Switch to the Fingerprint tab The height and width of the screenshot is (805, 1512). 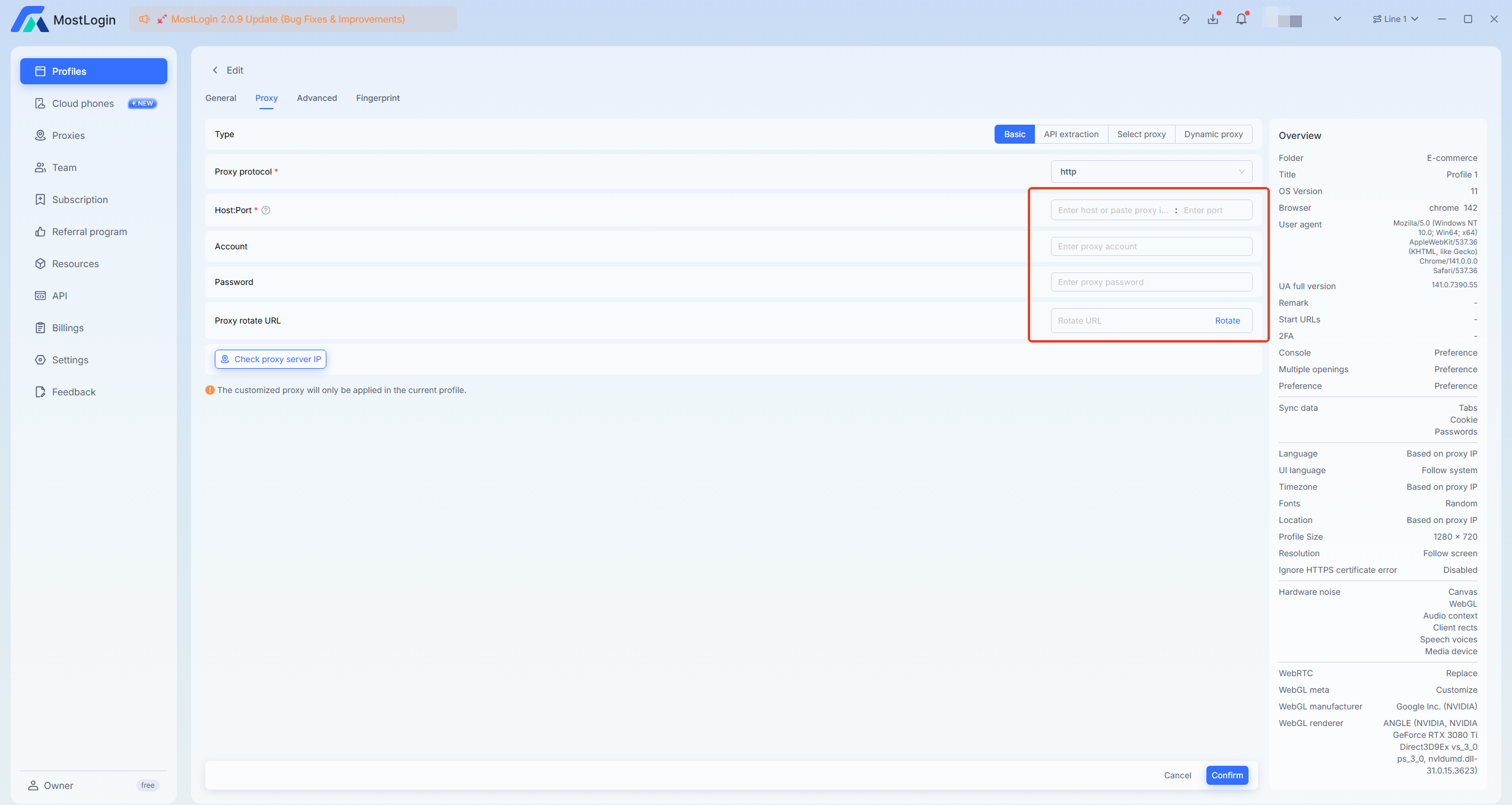[x=377, y=98]
